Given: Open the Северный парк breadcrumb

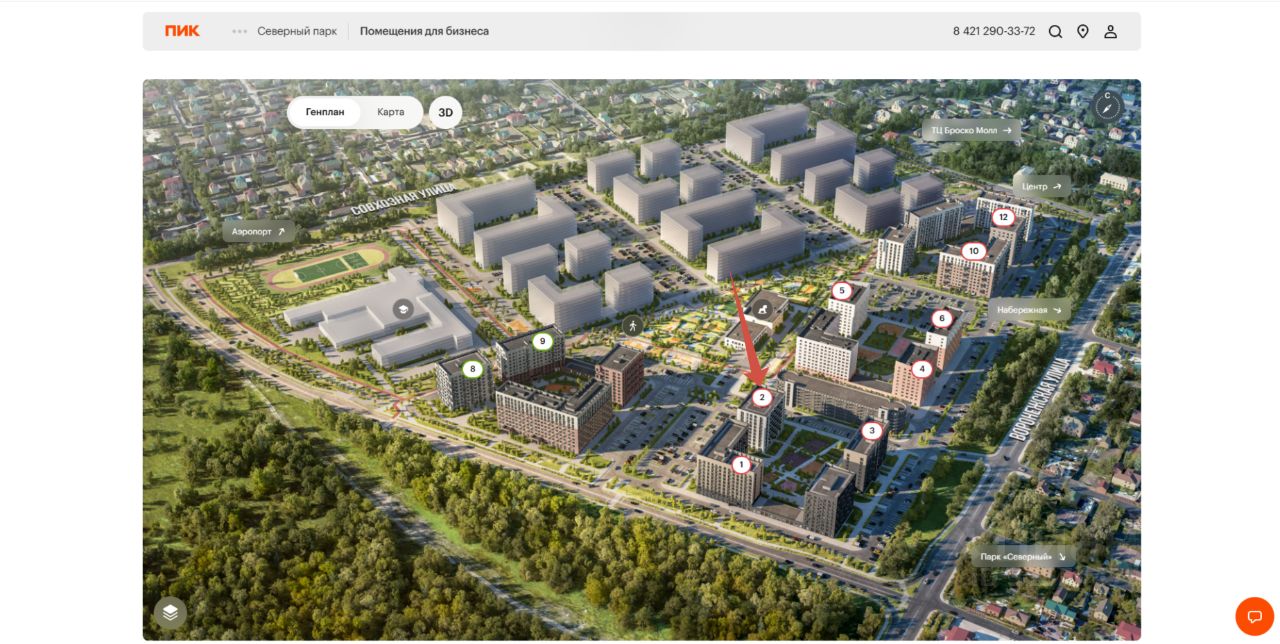Looking at the screenshot, I should 297,31.
